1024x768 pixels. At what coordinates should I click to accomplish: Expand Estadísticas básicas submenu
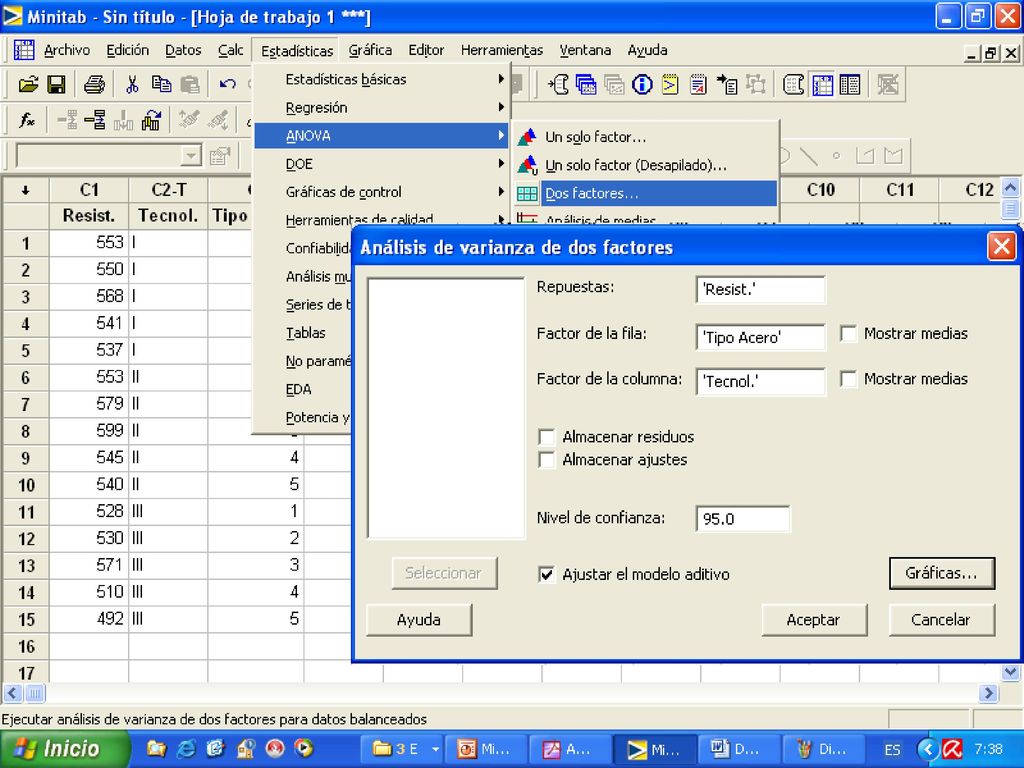click(382, 79)
